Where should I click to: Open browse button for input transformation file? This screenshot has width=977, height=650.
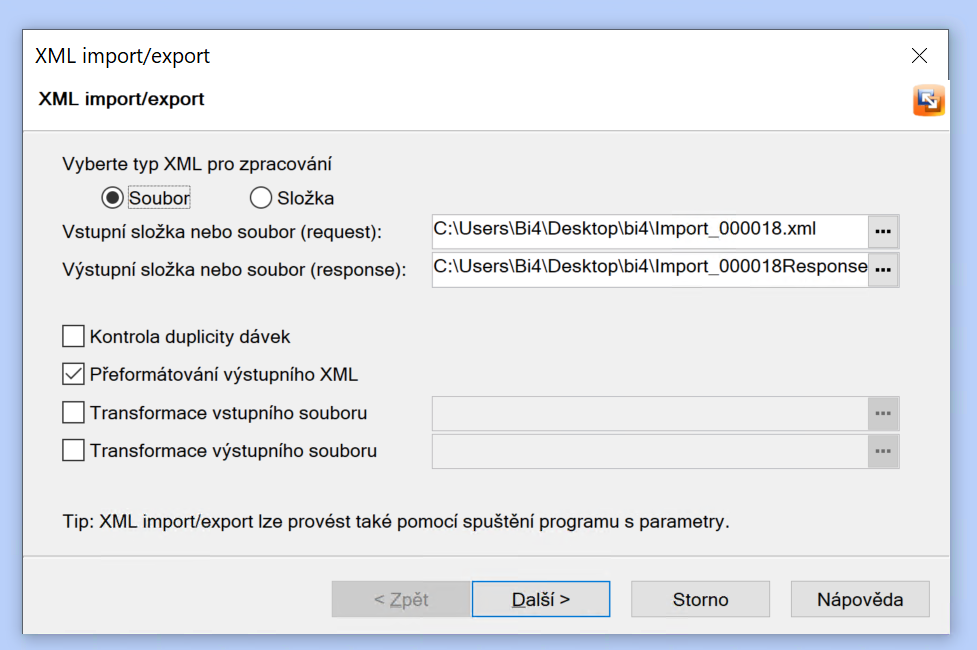click(x=882, y=413)
